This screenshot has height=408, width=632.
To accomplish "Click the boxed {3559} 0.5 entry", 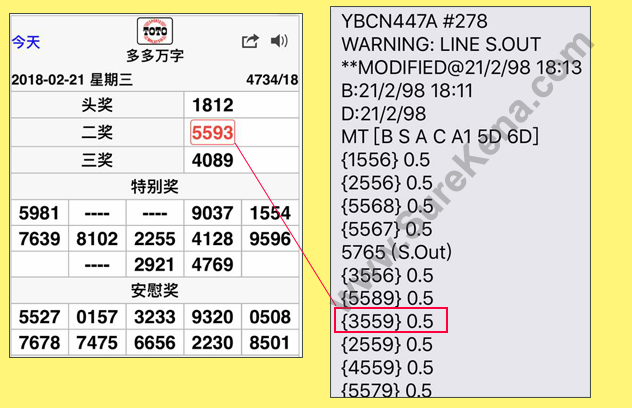I will point(390,321).
